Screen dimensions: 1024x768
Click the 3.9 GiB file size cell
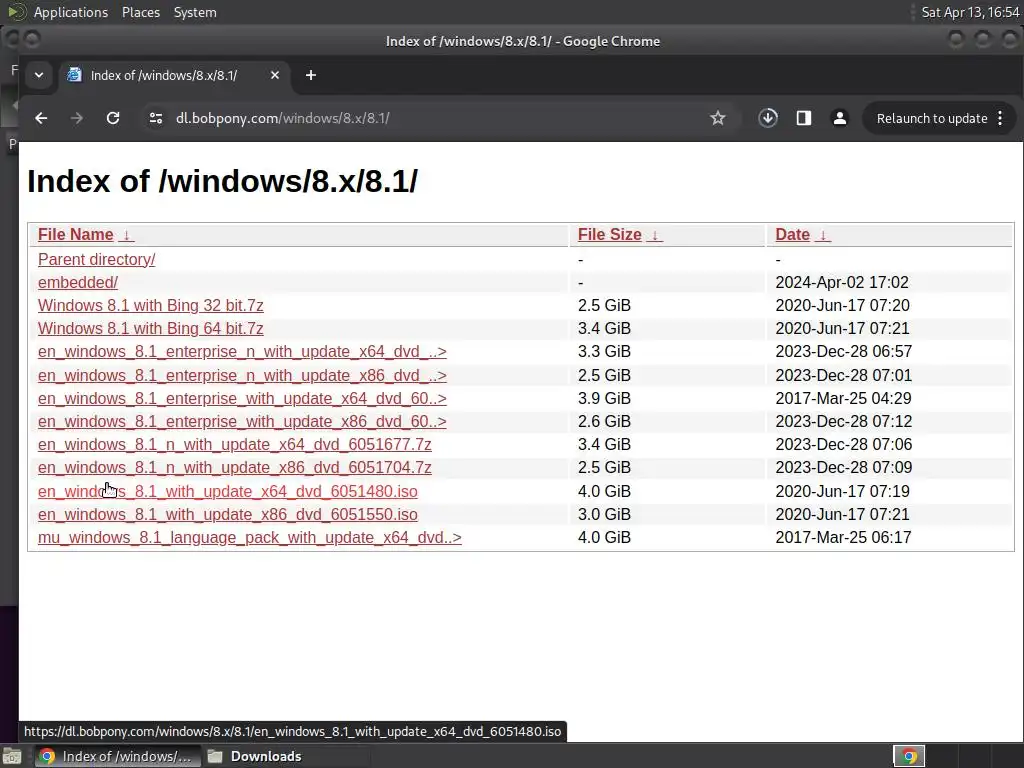(x=604, y=398)
